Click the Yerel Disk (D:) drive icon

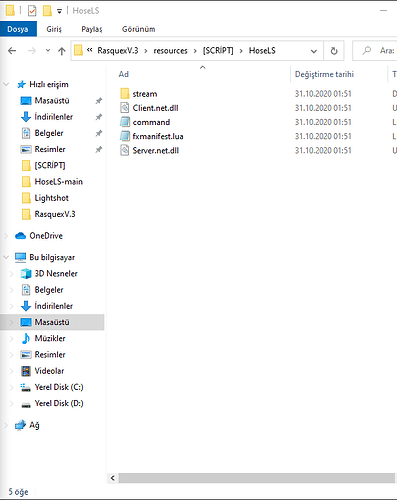click(x=26, y=404)
